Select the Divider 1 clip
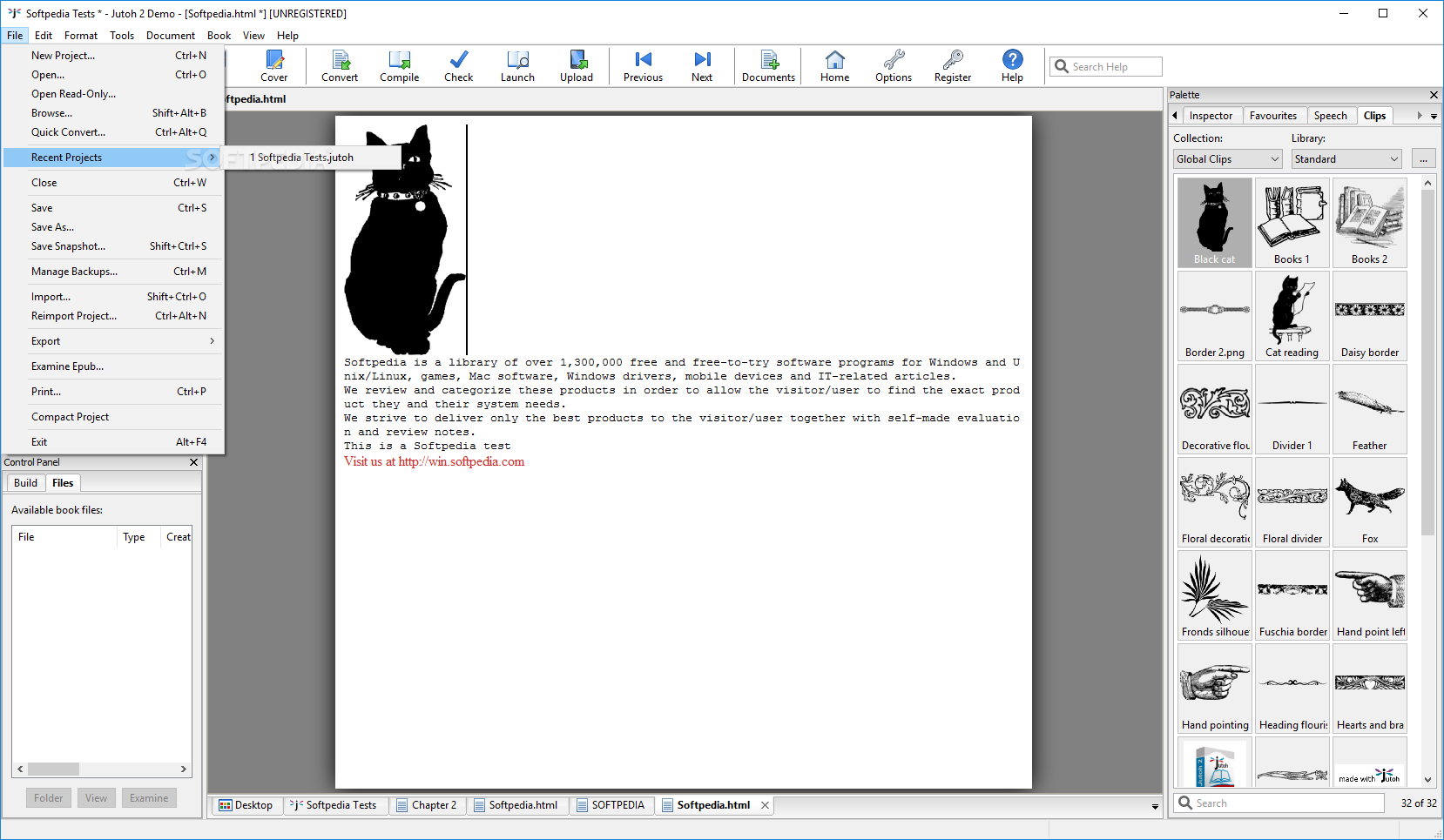Viewport: 1444px width, 840px height. (1292, 408)
